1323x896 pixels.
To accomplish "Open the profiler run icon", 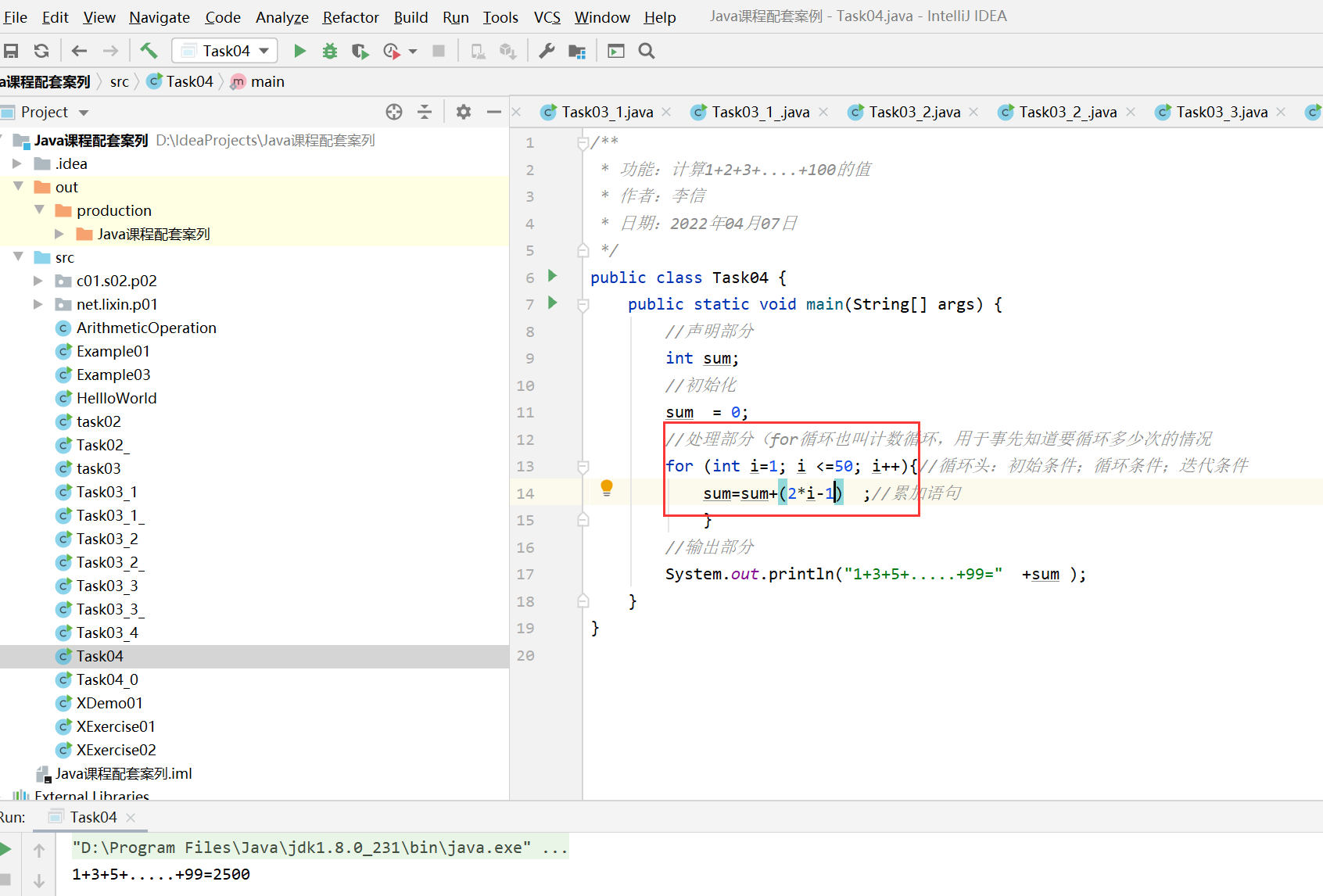I will [x=392, y=51].
